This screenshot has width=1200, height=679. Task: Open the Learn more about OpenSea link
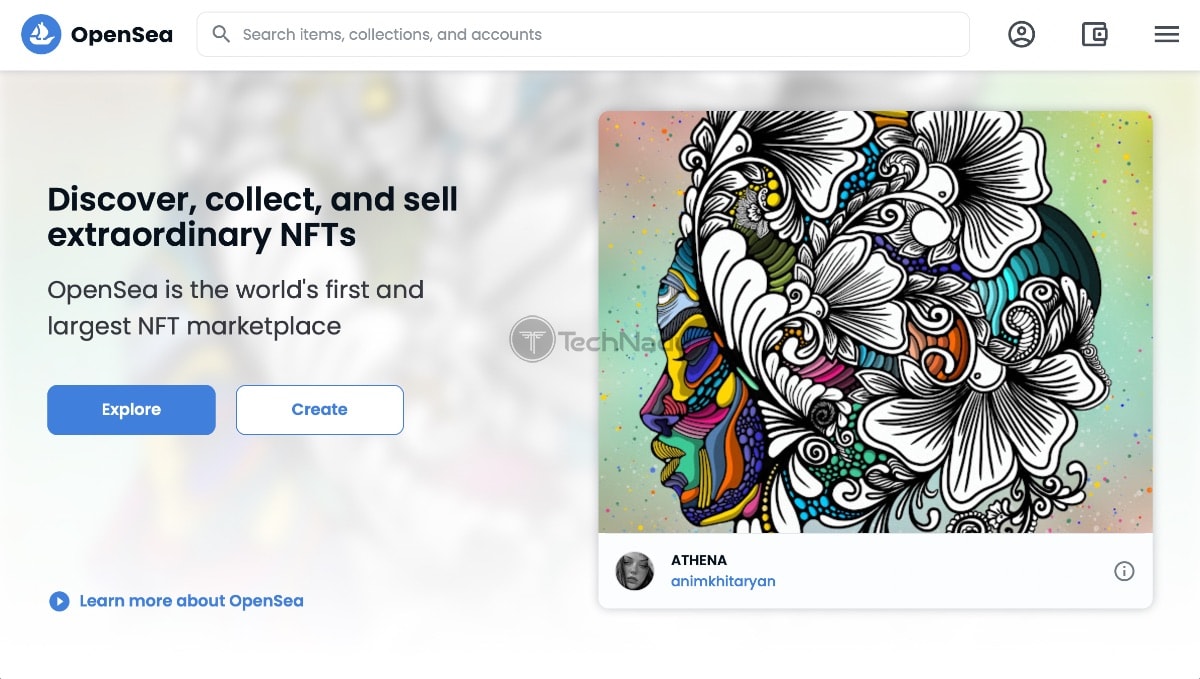[x=191, y=601]
